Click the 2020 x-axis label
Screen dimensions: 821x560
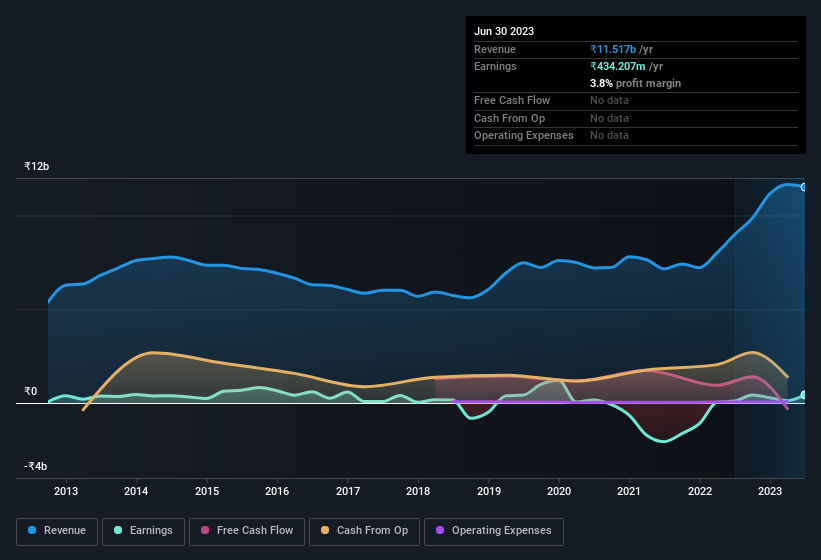point(559,491)
